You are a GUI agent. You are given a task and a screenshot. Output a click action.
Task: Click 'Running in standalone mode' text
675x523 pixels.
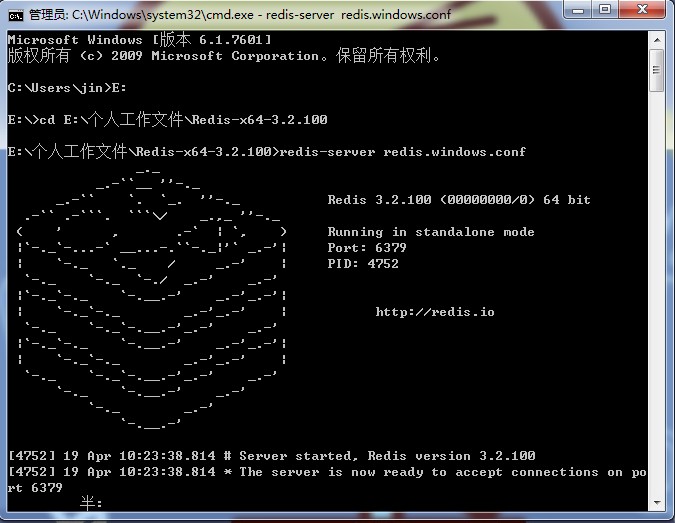(431, 232)
